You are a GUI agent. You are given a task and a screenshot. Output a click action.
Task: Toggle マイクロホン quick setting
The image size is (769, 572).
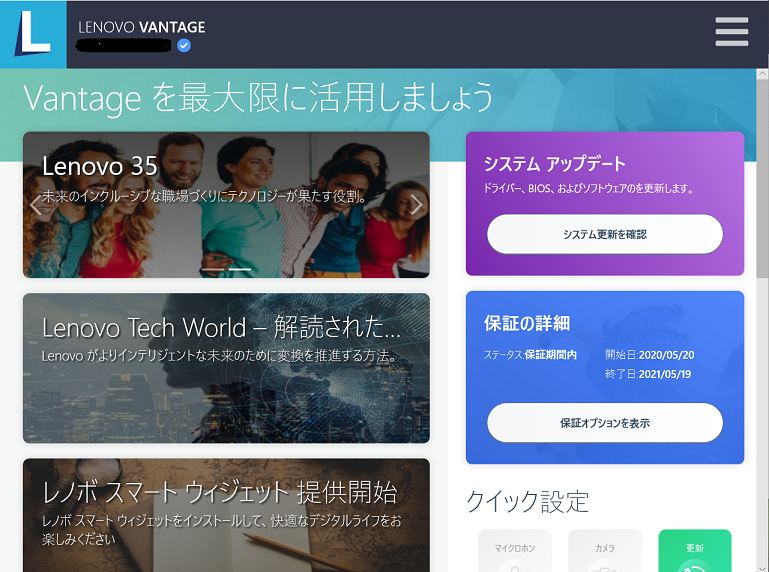pyautogui.click(x=514, y=550)
